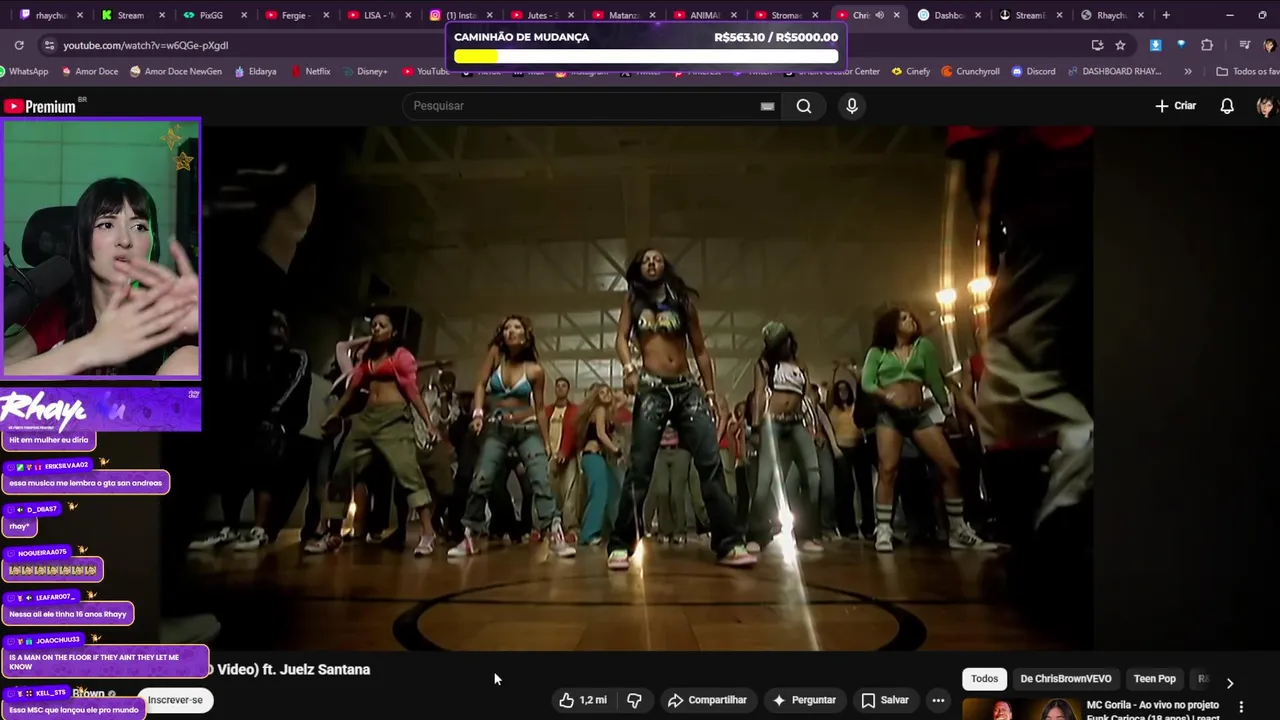The height and width of the screenshot is (720, 1280).
Task: Open the Todos os favoritos folder
Action: (x=1247, y=71)
